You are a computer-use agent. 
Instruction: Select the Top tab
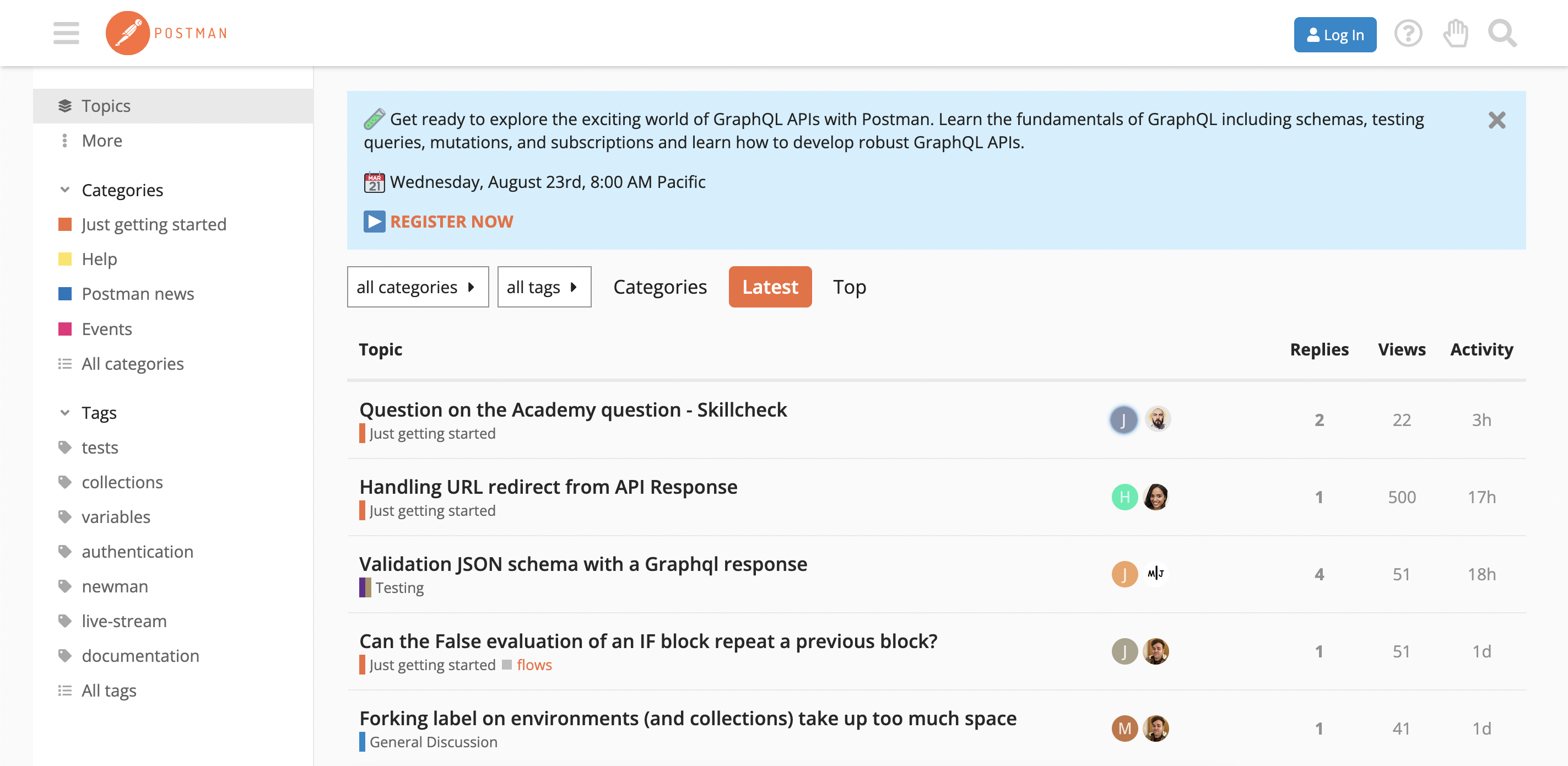(x=851, y=287)
